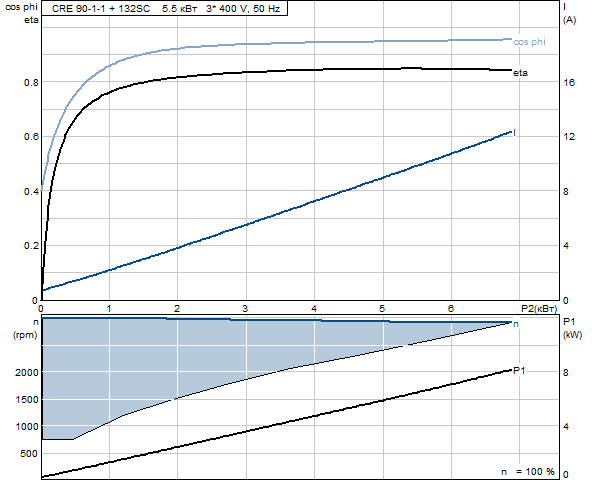The image size is (592, 480).
Task: Click the P1 (kW) axis title
Action: click(x=572, y=328)
